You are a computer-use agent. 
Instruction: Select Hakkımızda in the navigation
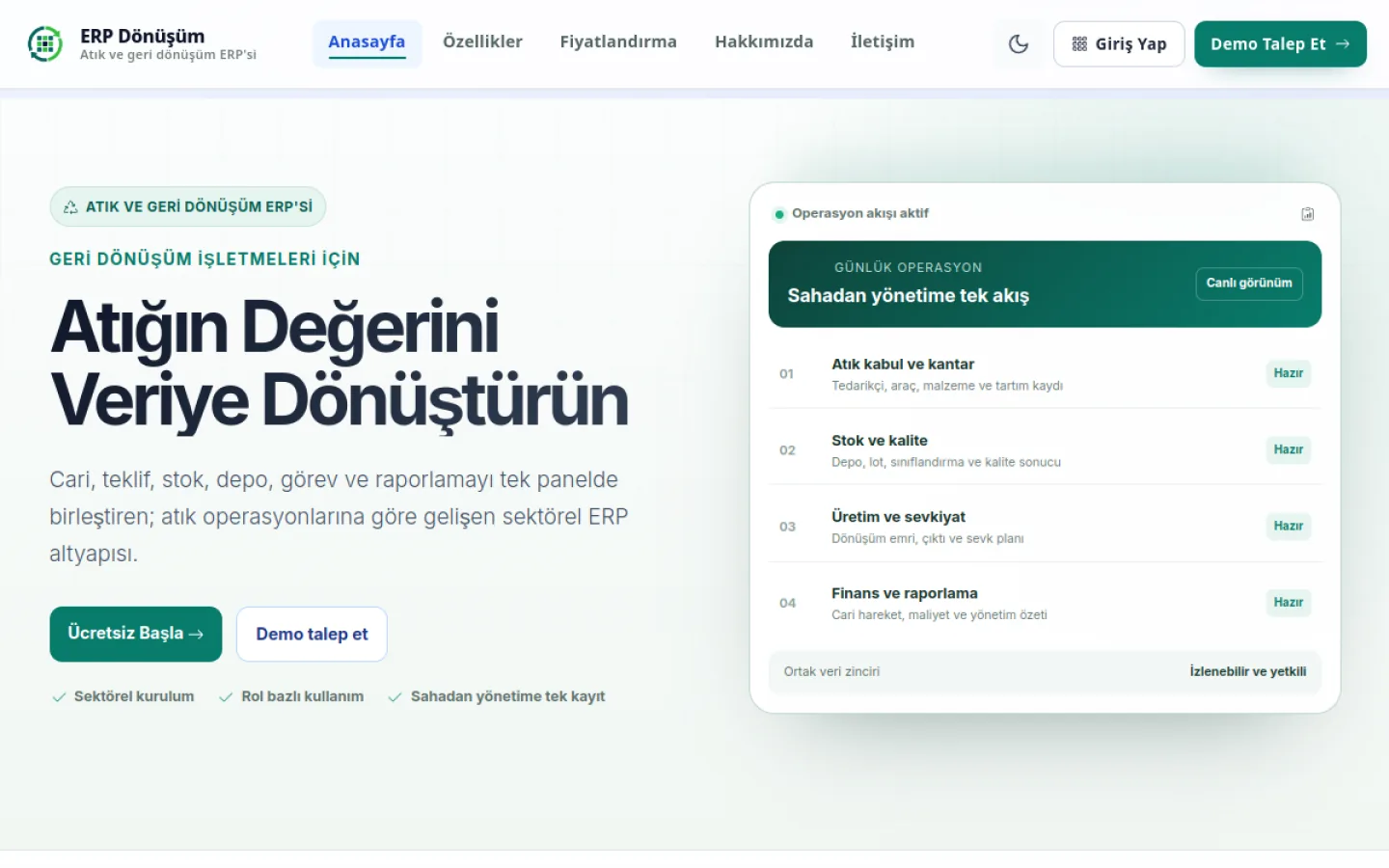(764, 41)
